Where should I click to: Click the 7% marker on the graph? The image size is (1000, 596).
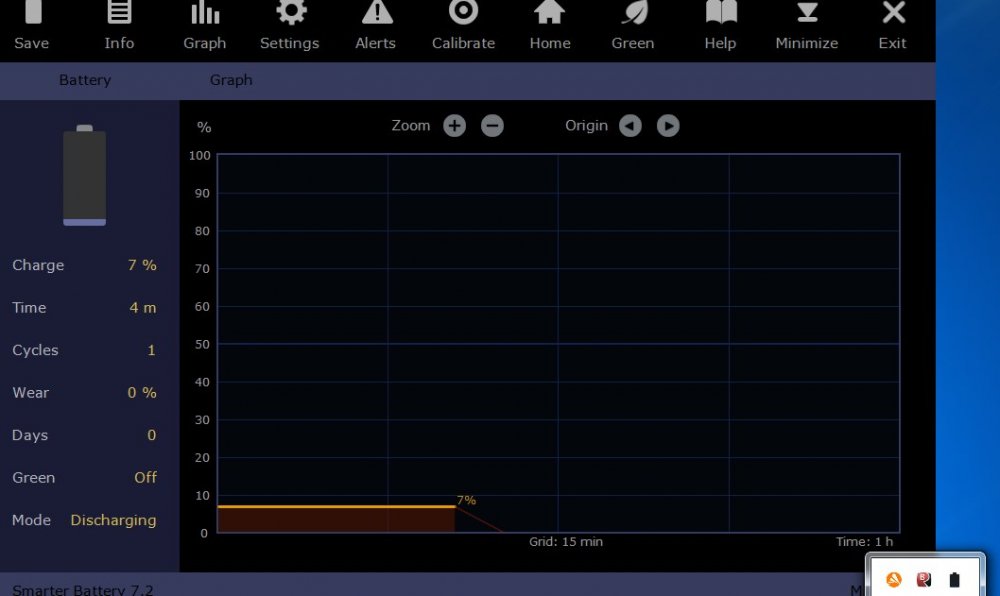click(x=466, y=500)
